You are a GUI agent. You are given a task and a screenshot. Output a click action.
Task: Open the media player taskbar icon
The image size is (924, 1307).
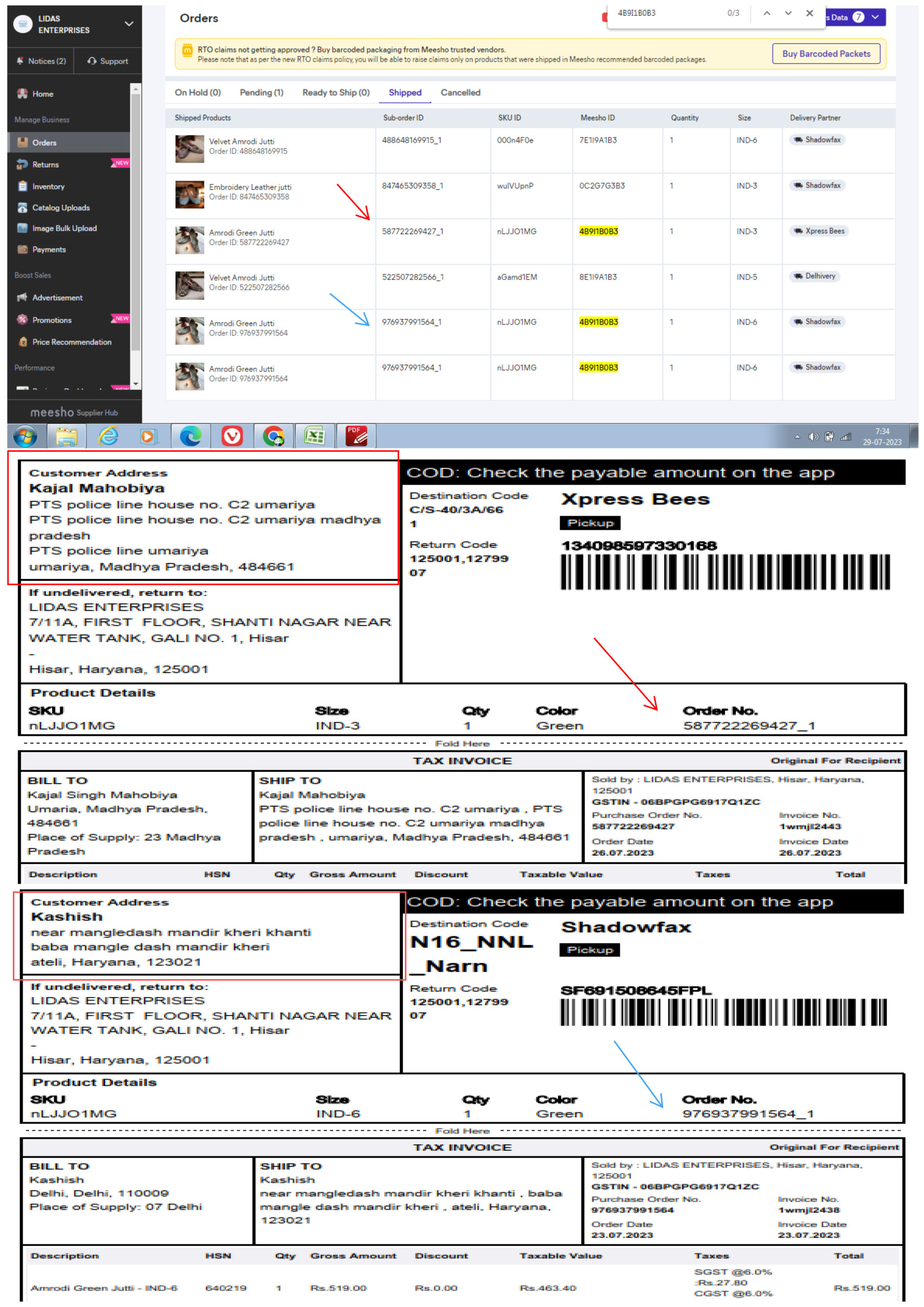click(x=148, y=437)
